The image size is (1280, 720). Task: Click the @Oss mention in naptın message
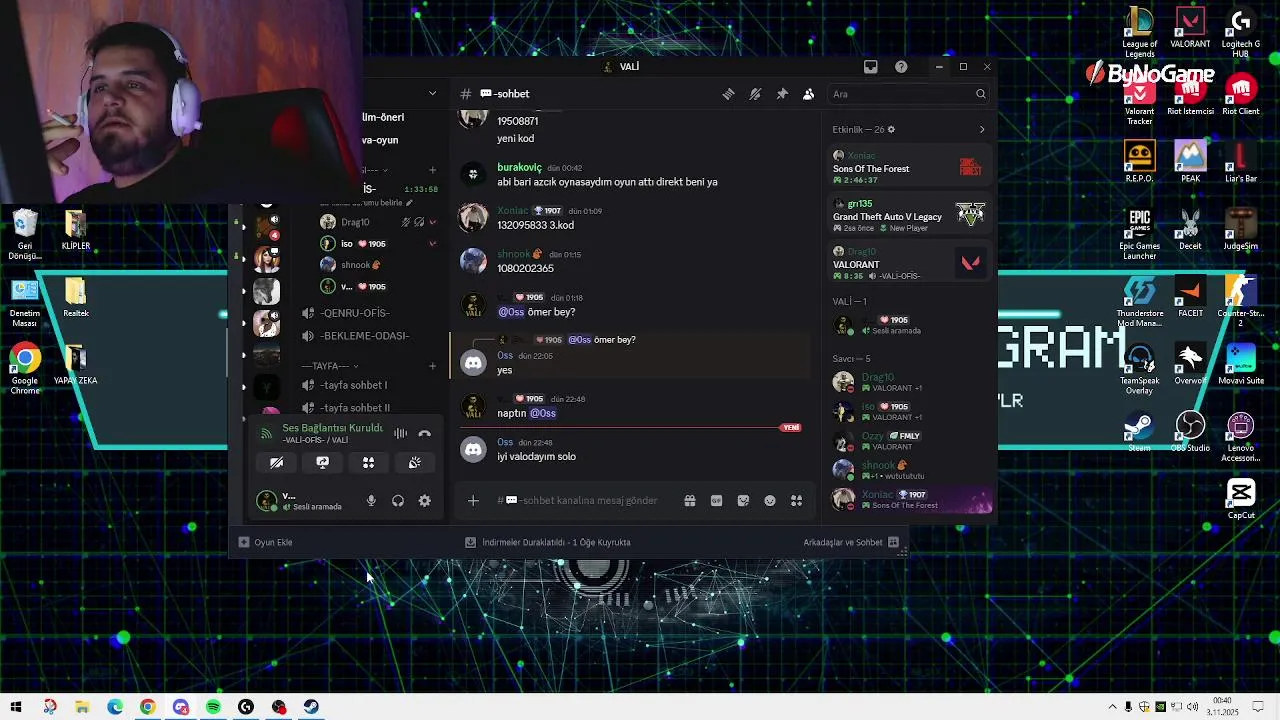(x=543, y=413)
